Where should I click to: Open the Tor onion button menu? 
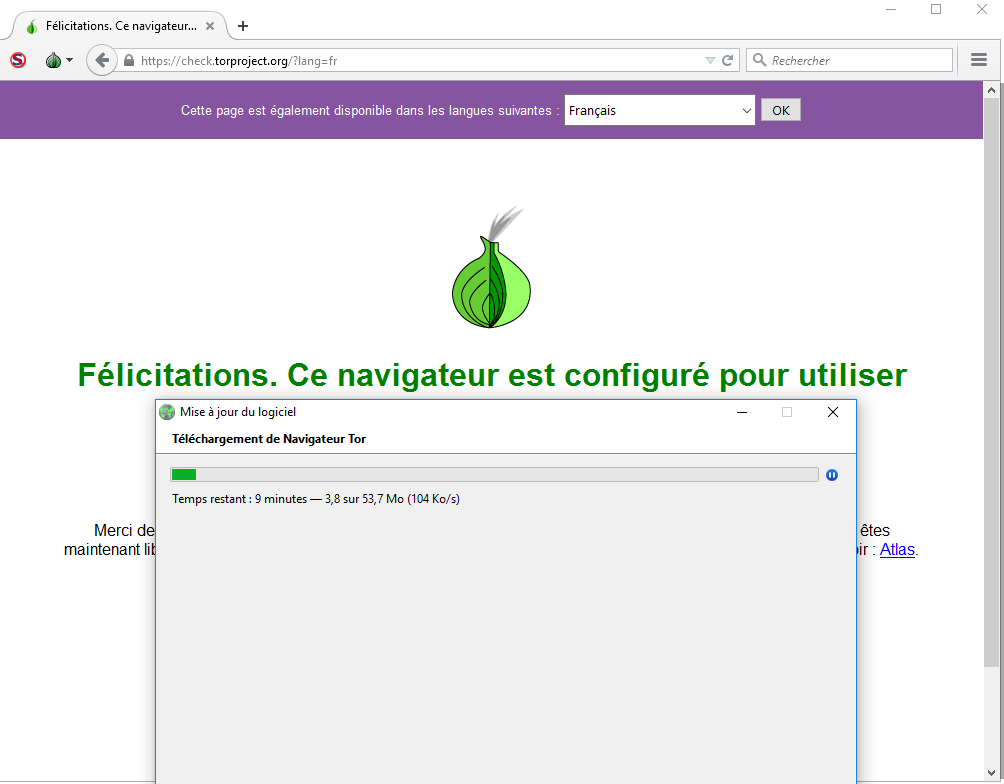[59, 60]
